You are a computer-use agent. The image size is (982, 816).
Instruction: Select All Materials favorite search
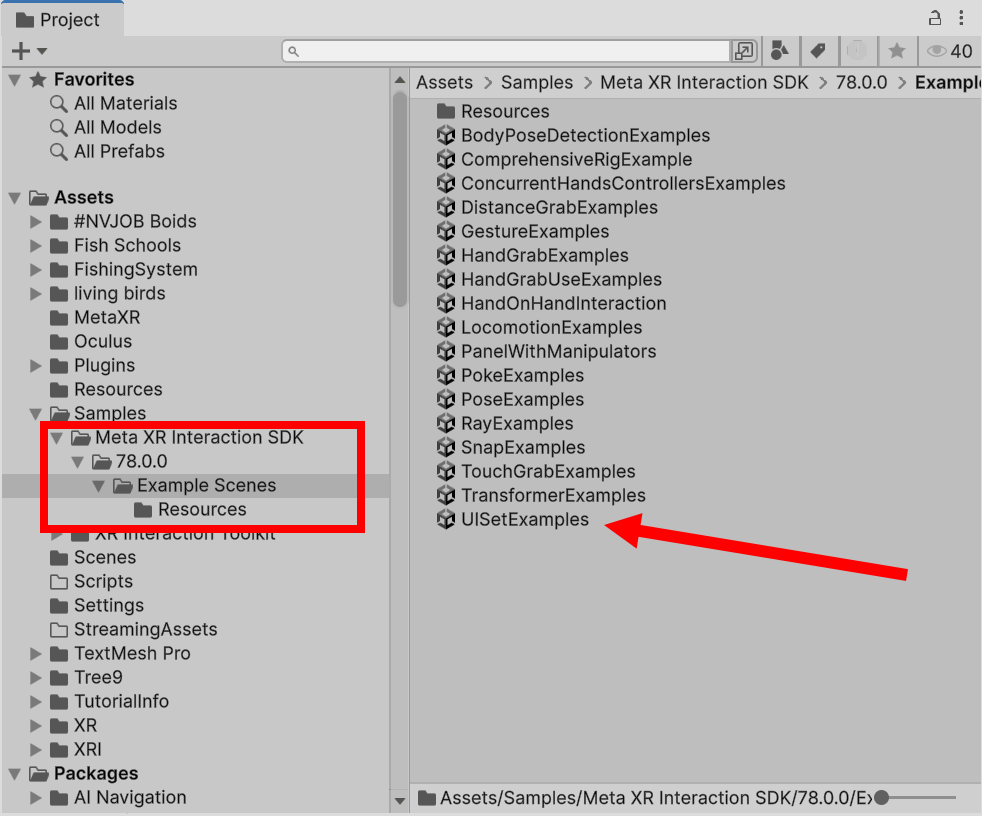[113, 103]
